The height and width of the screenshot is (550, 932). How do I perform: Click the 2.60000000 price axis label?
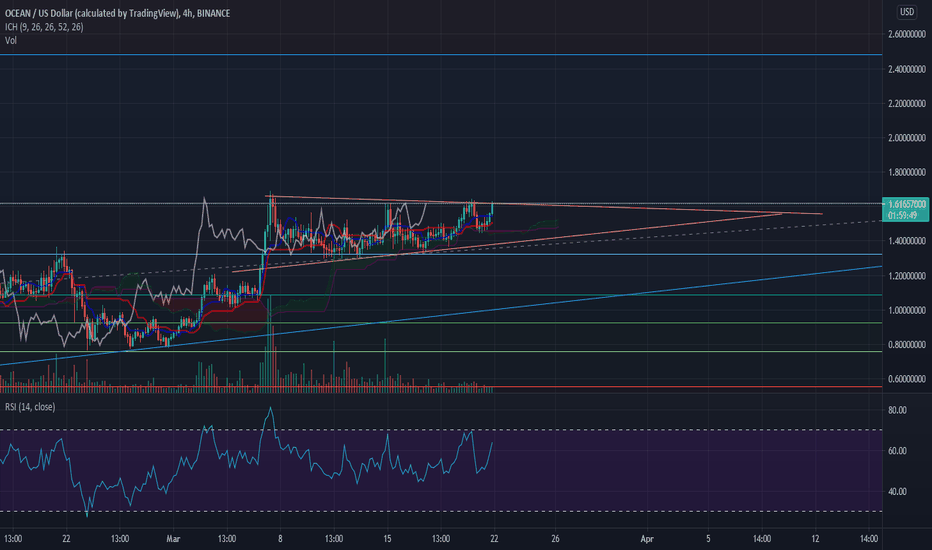(x=906, y=34)
